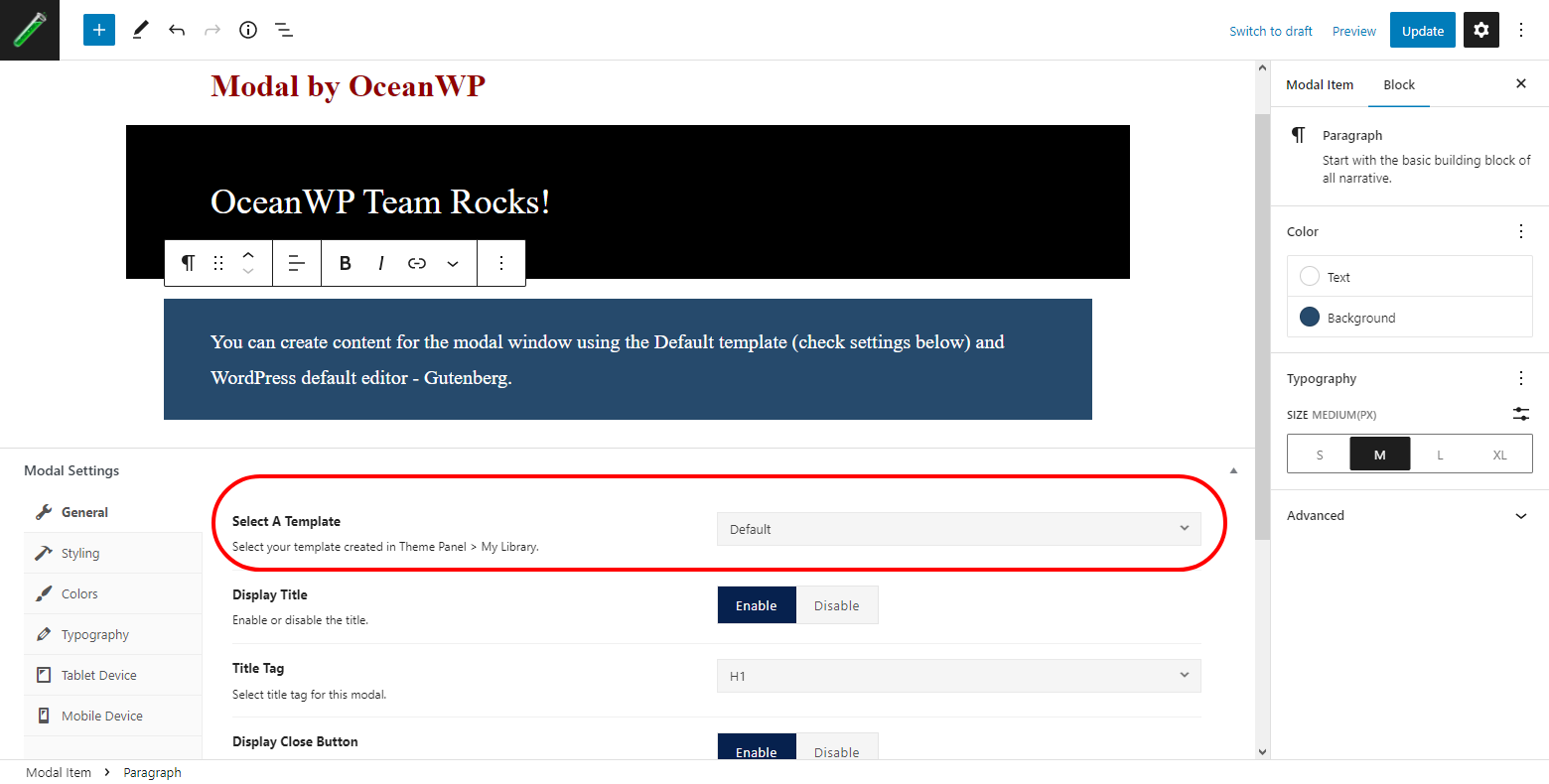The image size is (1549, 784).
Task: Click the redo arrow
Action: click(x=212, y=30)
